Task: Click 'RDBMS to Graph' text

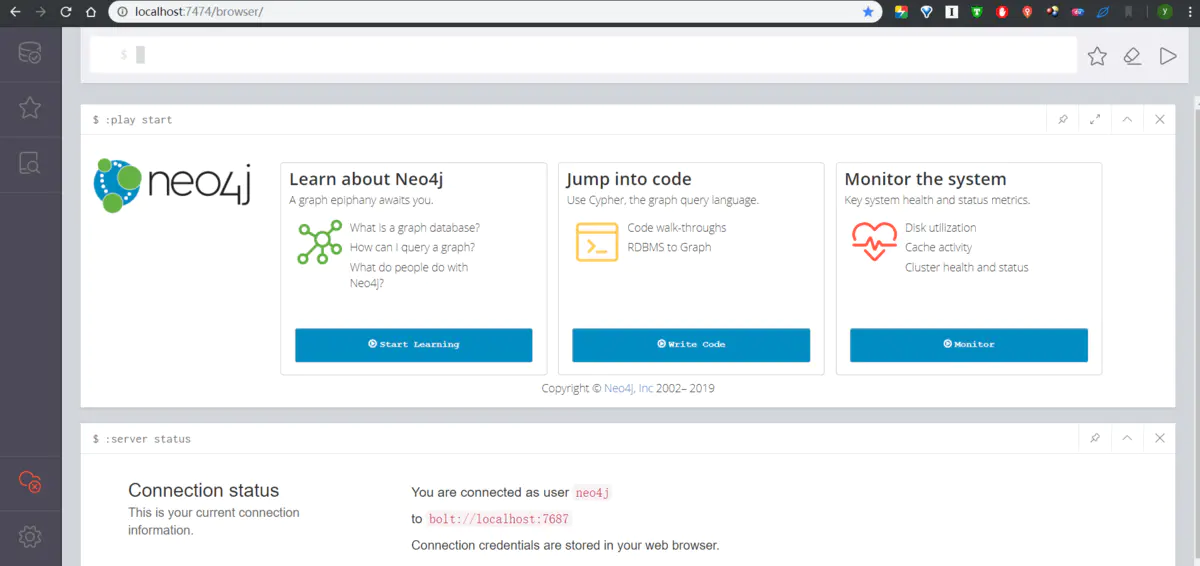Action: 669,247
